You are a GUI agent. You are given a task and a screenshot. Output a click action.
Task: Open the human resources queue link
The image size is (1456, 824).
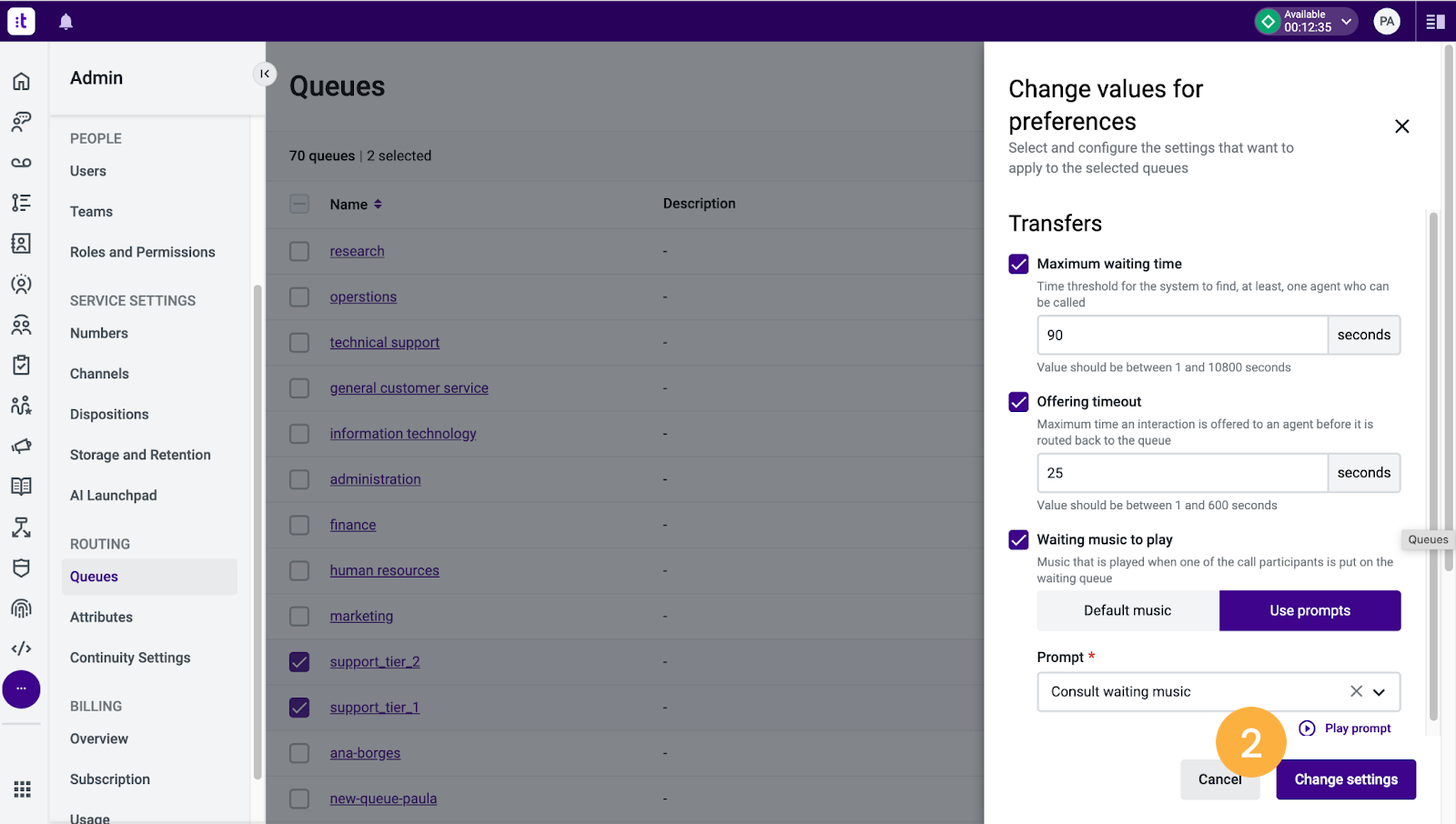[x=384, y=570]
